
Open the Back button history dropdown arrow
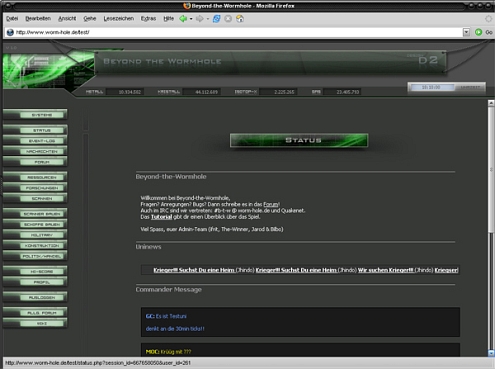pos(191,19)
